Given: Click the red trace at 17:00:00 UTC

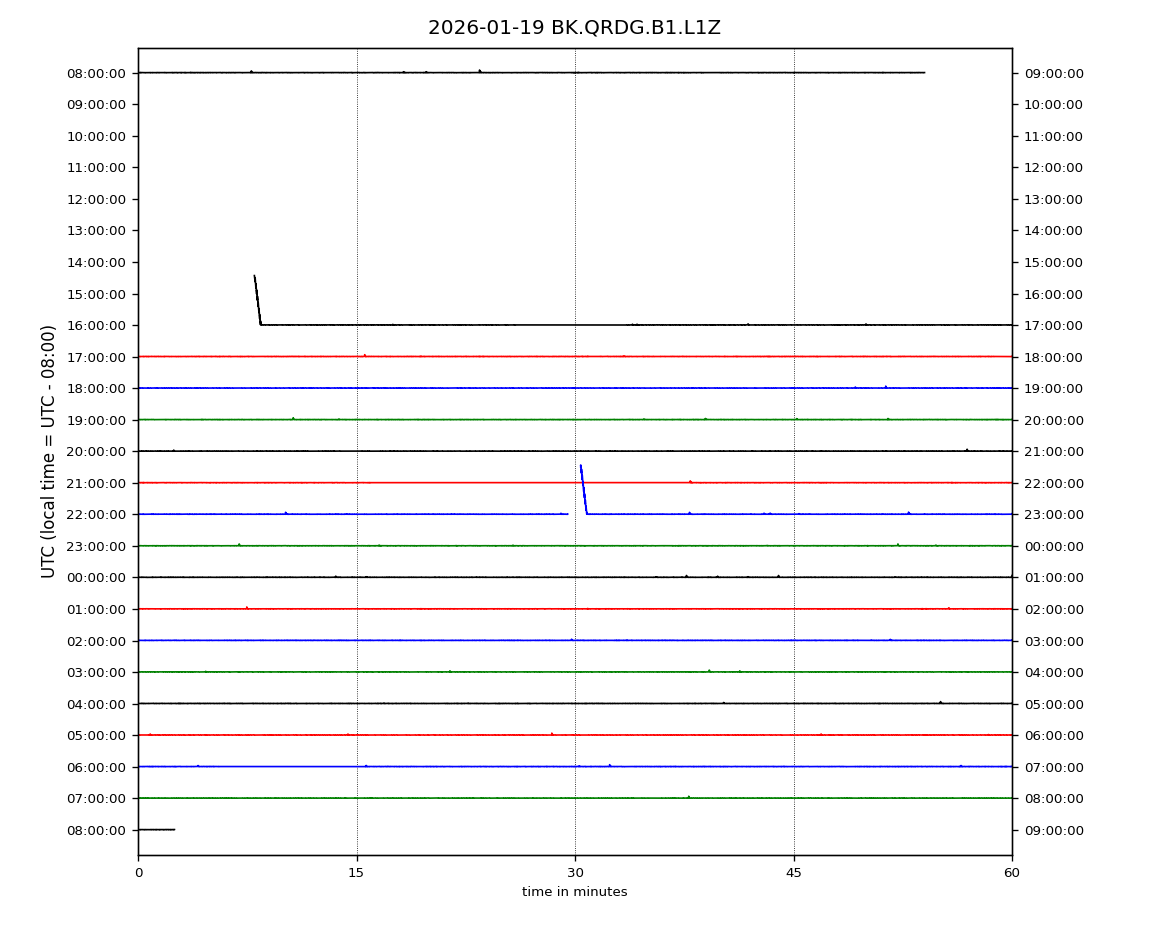Looking at the screenshot, I should point(575,356).
